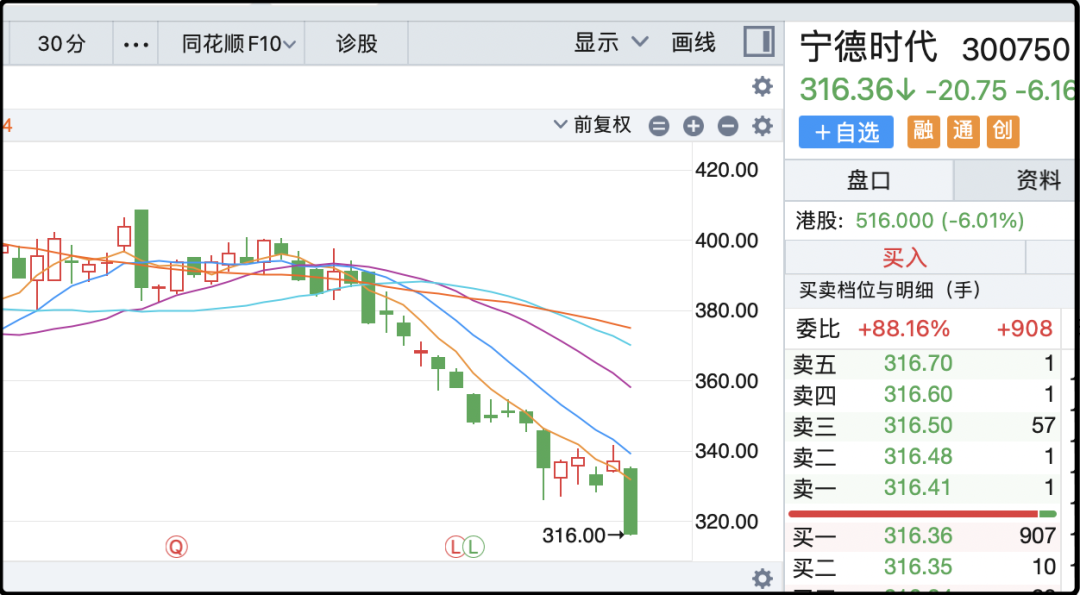Click the red L marker on chart
The height and width of the screenshot is (595, 1080).
(x=455, y=547)
